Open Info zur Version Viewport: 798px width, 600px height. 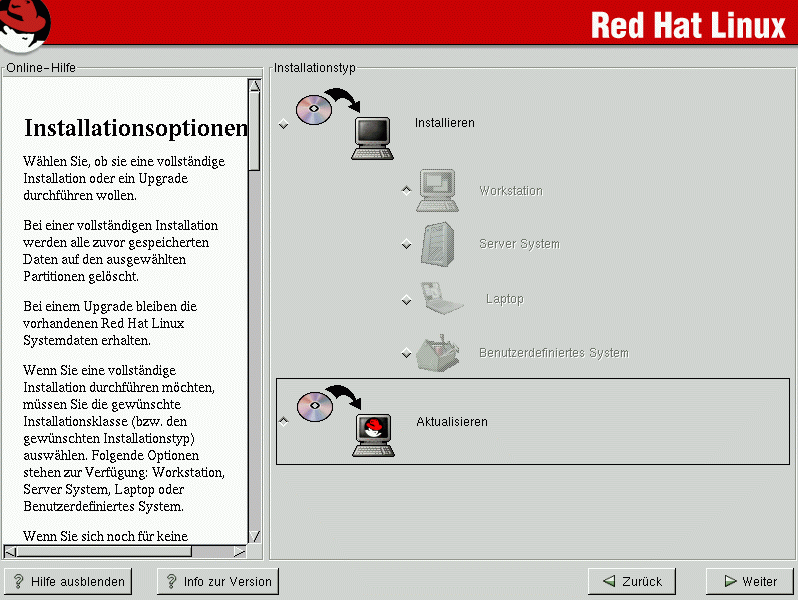click(217, 581)
